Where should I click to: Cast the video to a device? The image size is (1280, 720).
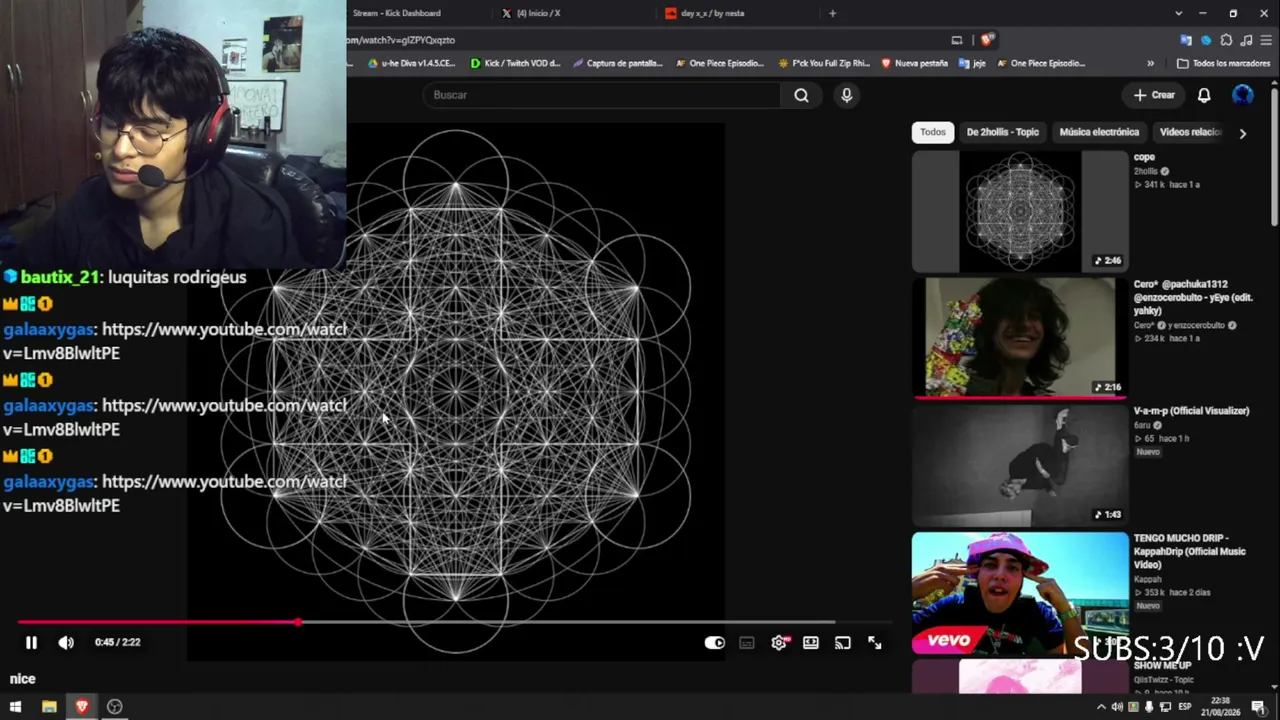pos(843,643)
